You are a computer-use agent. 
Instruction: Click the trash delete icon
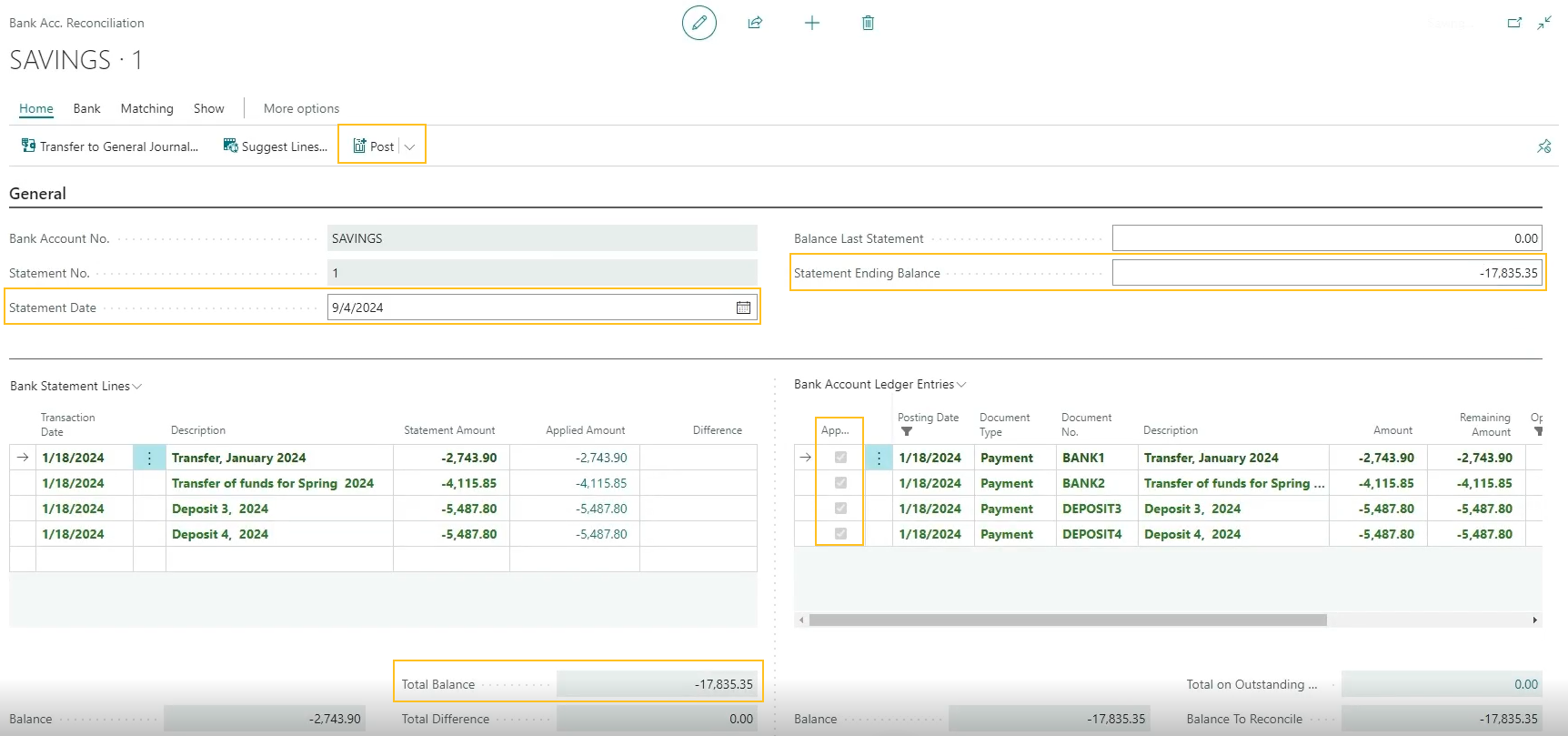(868, 23)
